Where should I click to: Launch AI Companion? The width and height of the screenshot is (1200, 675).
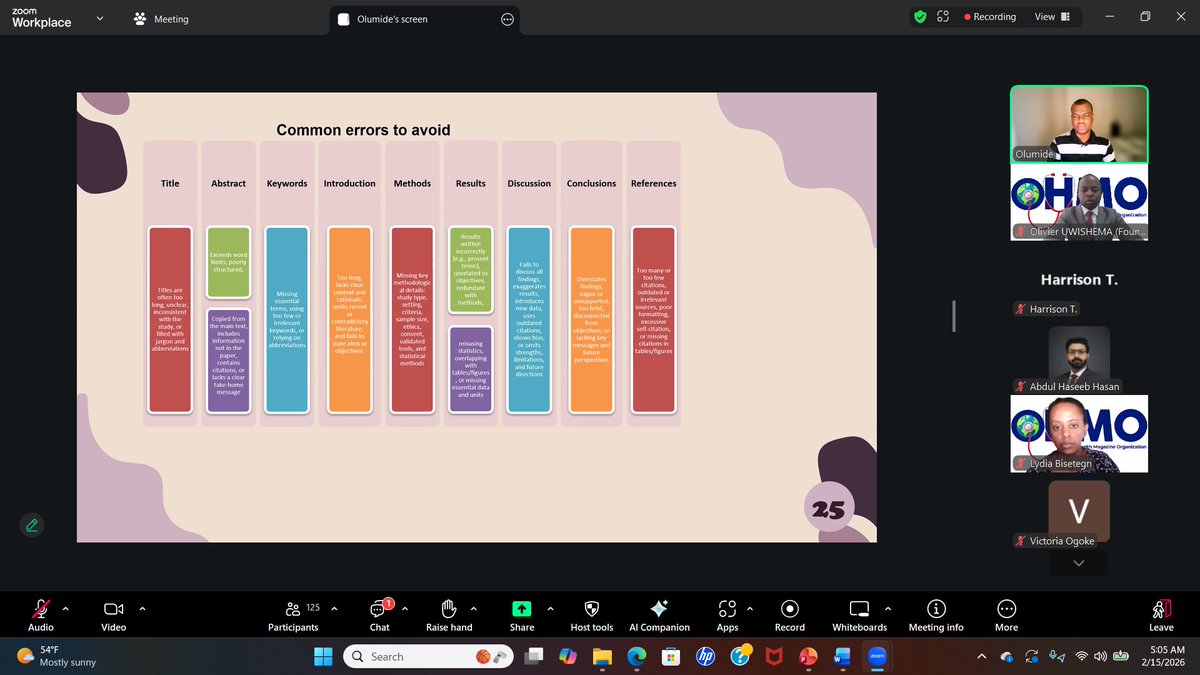659,615
